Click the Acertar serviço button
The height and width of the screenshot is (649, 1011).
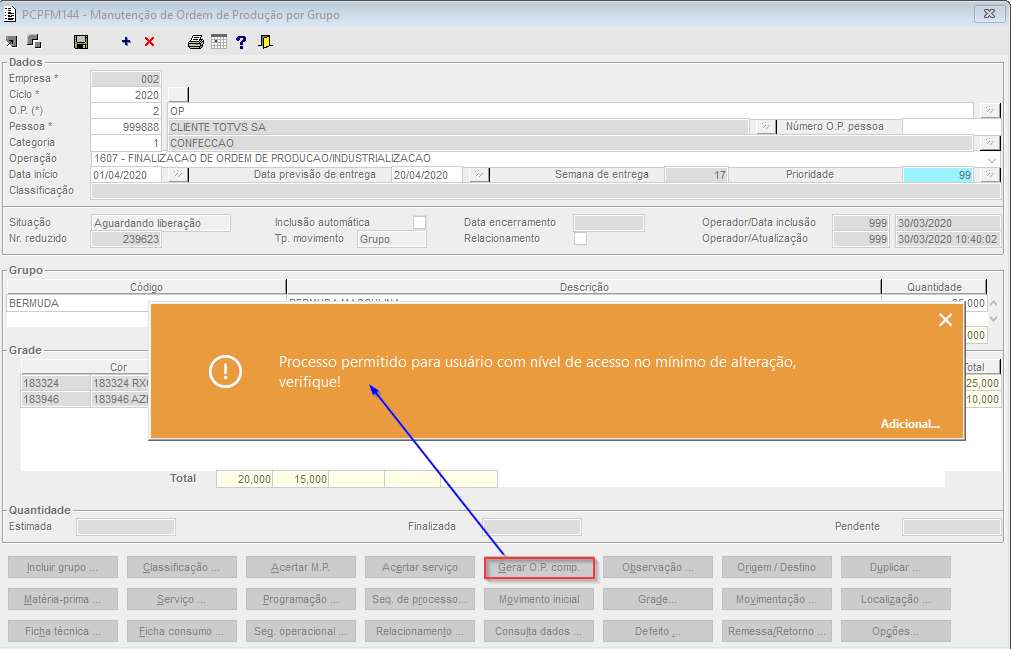point(420,567)
